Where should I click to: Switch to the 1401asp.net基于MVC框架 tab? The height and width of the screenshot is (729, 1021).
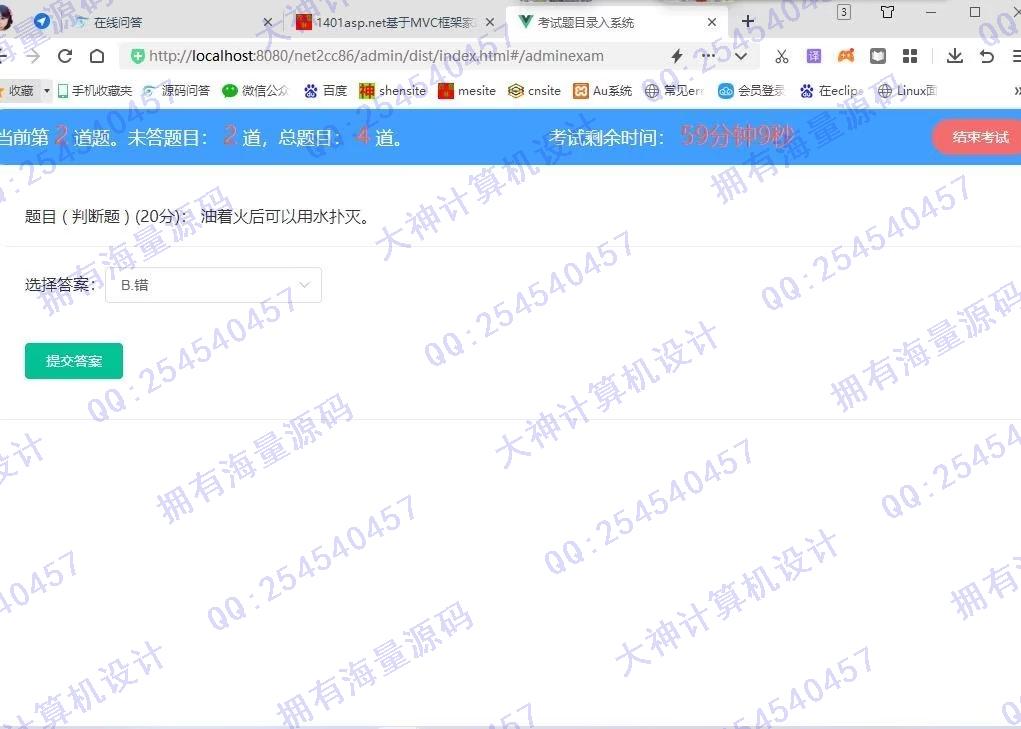pyautogui.click(x=395, y=23)
